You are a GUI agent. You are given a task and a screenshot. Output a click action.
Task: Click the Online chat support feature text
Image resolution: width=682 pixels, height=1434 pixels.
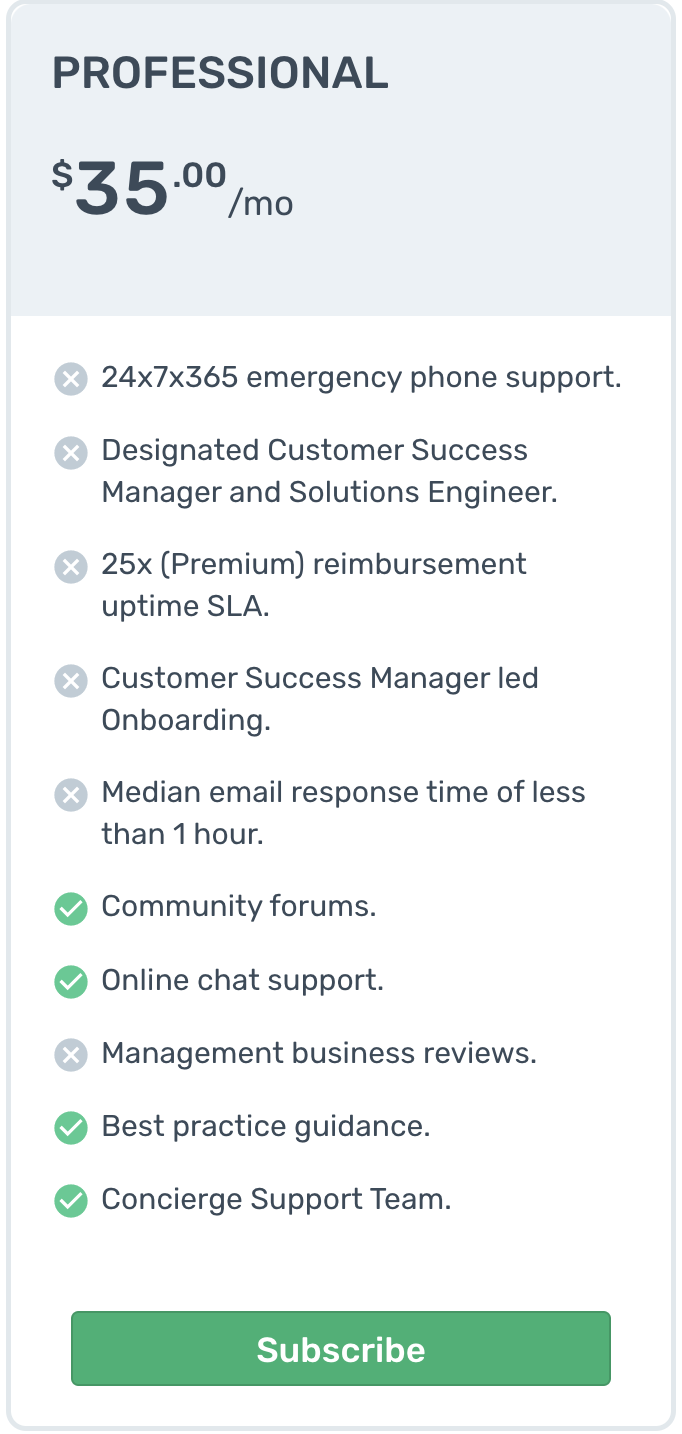coord(243,980)
